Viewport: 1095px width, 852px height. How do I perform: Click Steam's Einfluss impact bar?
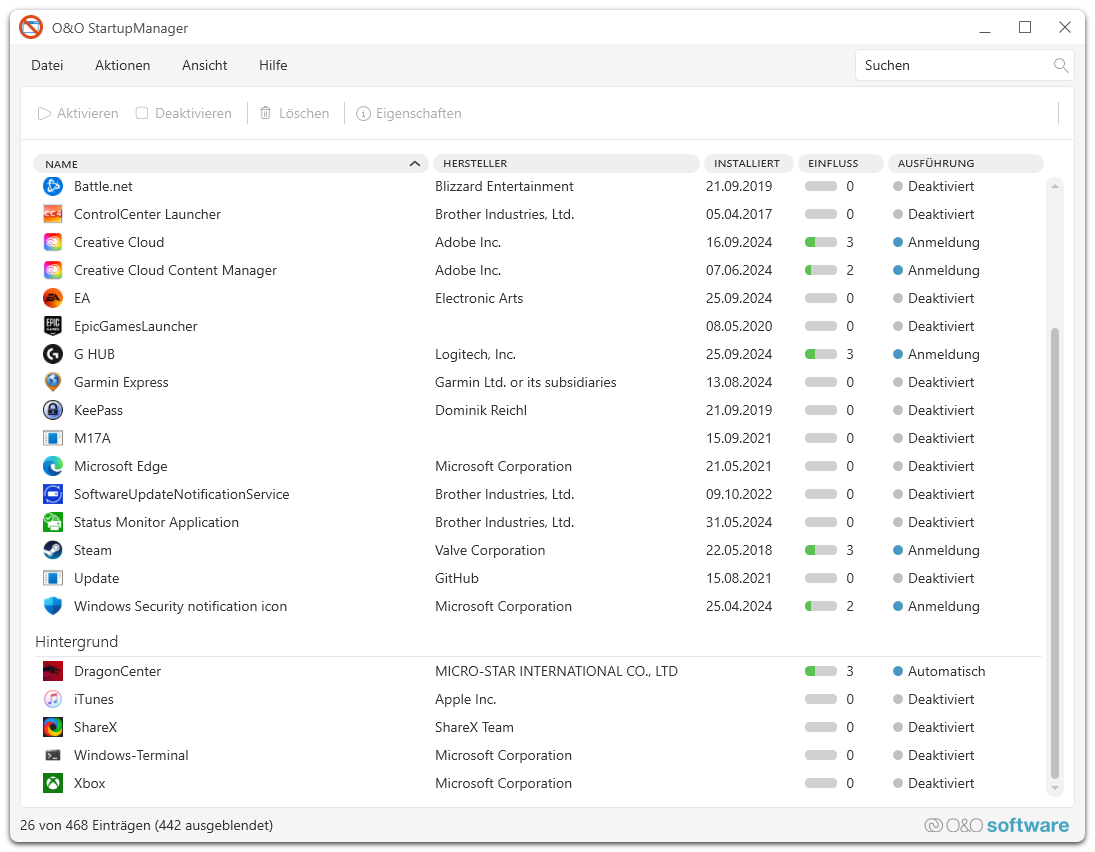821,550
